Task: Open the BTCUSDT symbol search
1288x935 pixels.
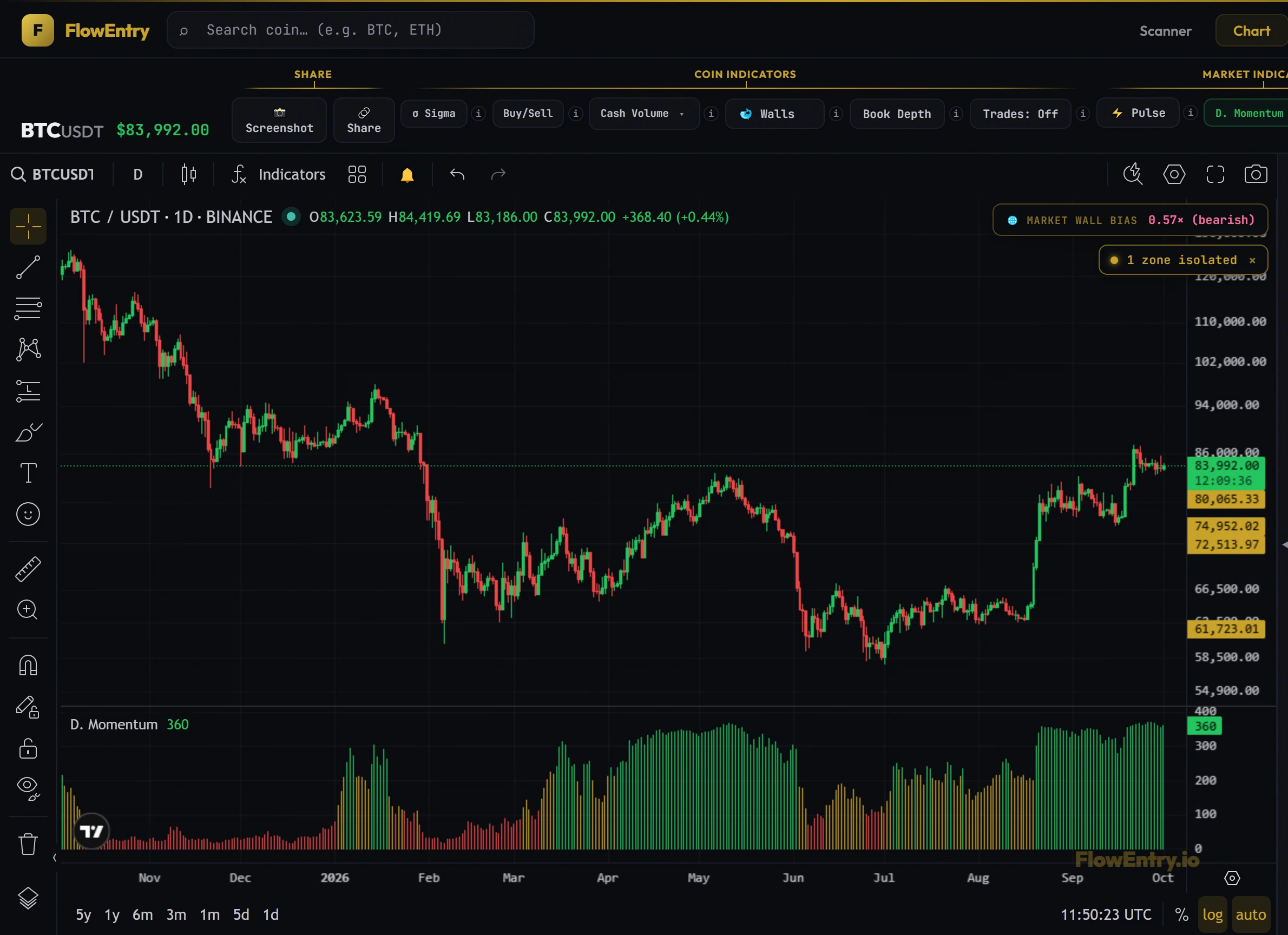Action: coord(53,174)
